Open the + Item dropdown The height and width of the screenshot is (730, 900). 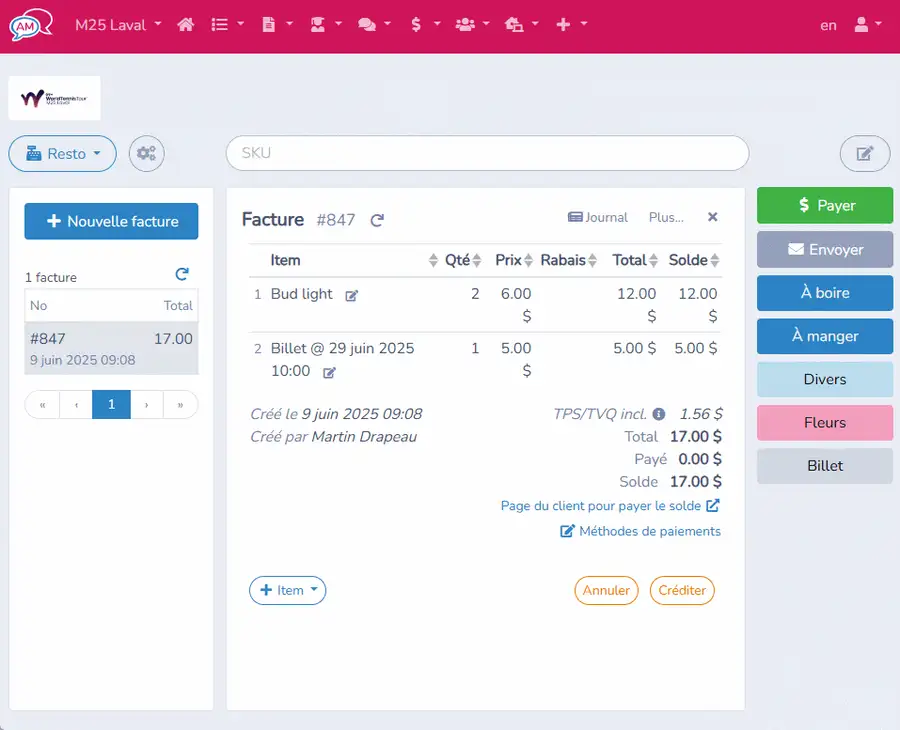tap(288, 590)
